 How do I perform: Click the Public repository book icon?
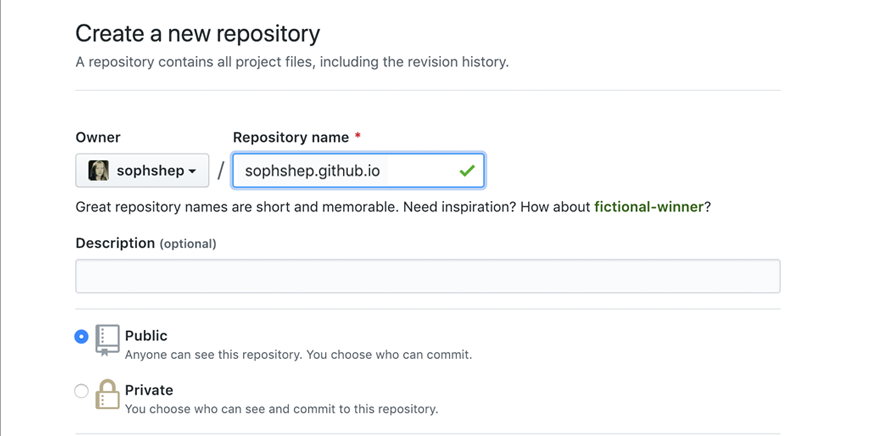point(107,340)
